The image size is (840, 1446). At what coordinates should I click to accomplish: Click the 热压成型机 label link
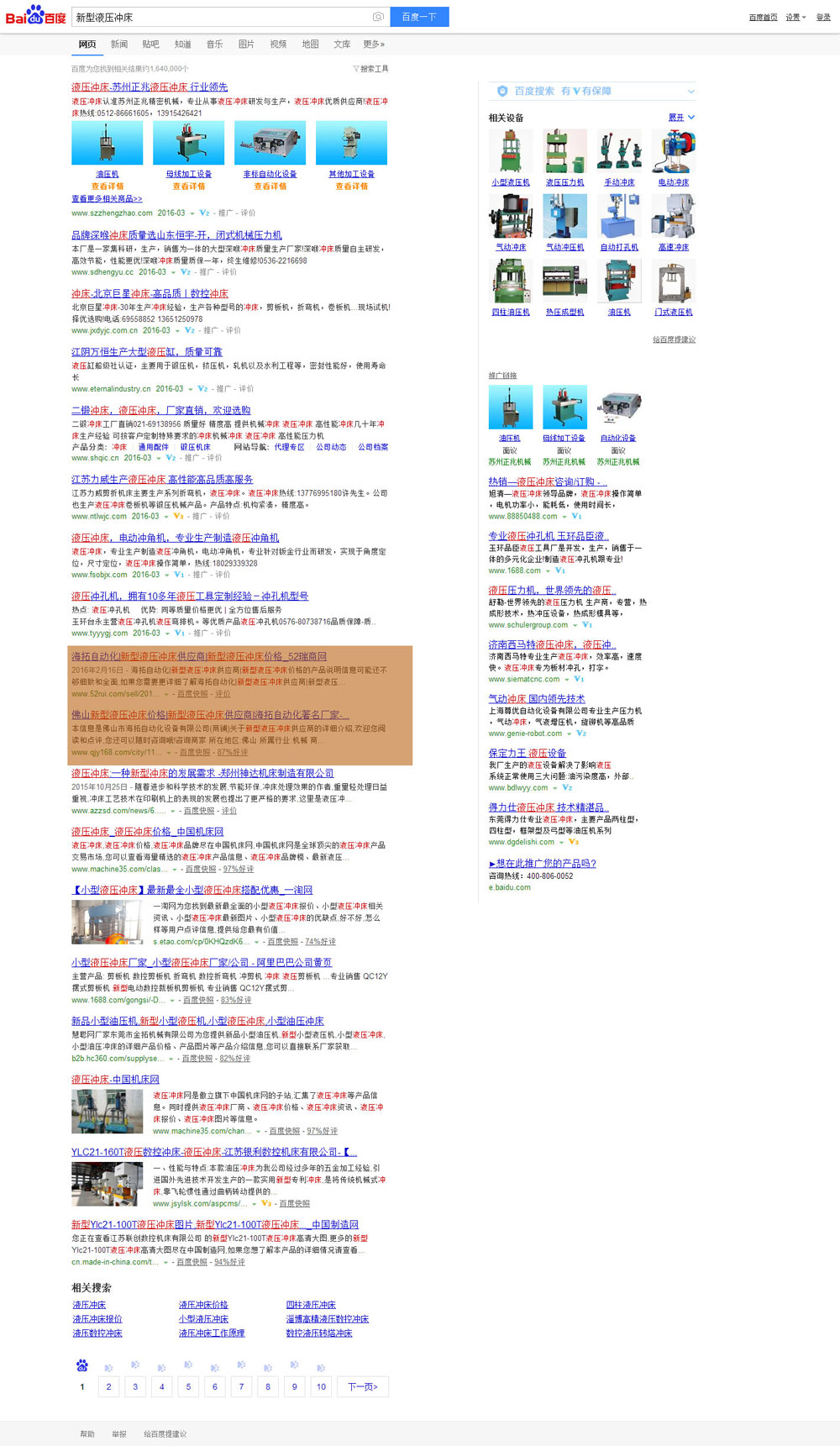pyautogui.click(x=565, y=313)
